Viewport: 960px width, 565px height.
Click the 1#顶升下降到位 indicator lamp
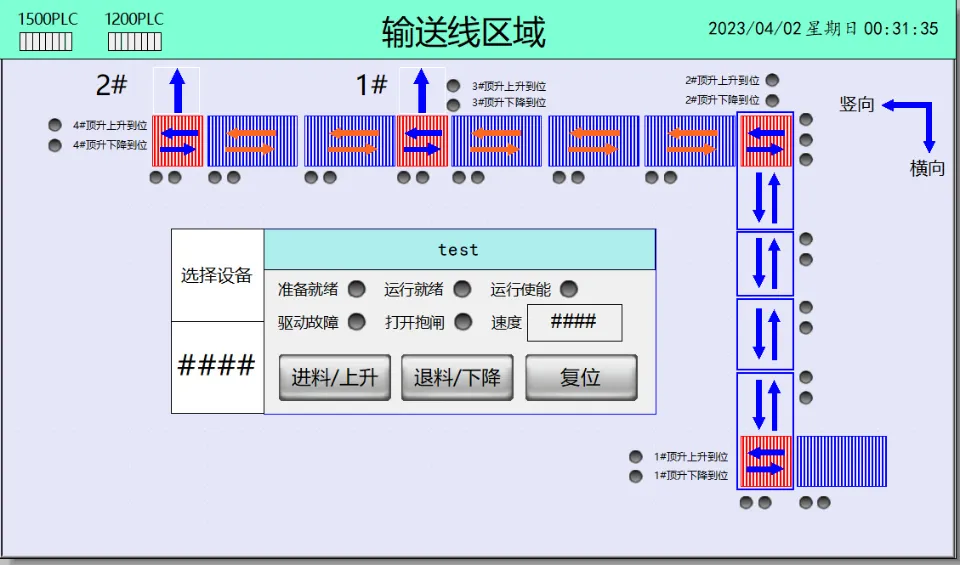click(x=636, y=476)
